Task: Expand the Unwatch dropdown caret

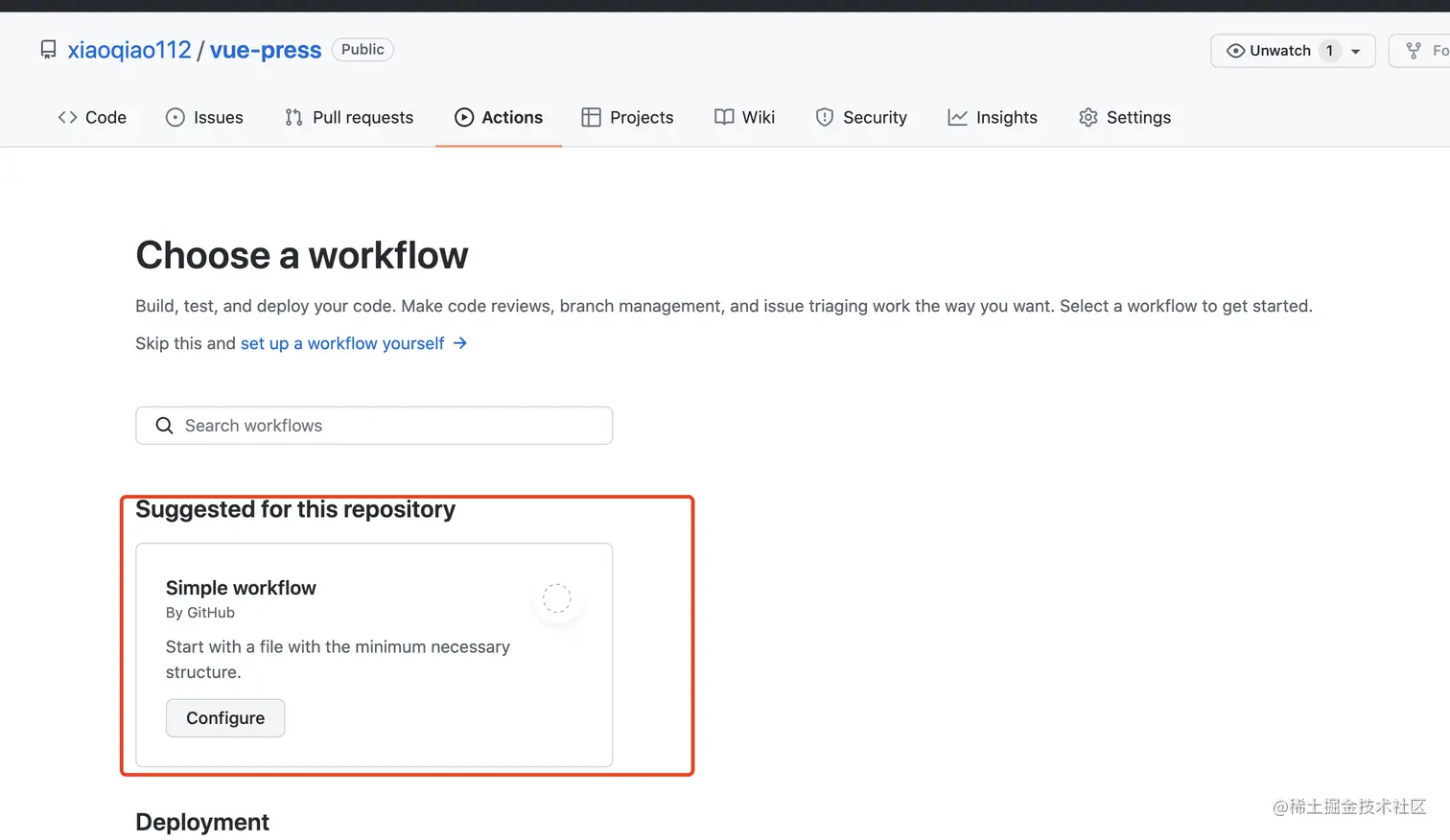Action: point(1356,52)
